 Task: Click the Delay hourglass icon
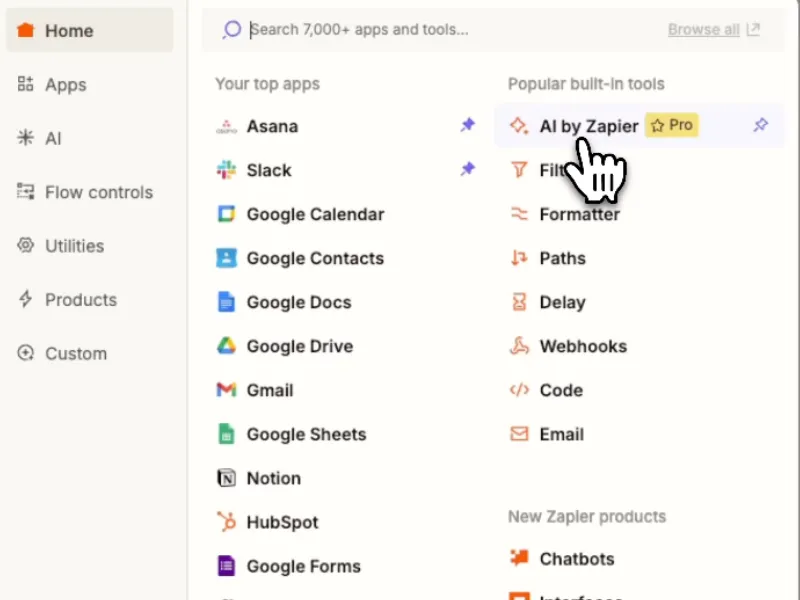click(519, 302)
